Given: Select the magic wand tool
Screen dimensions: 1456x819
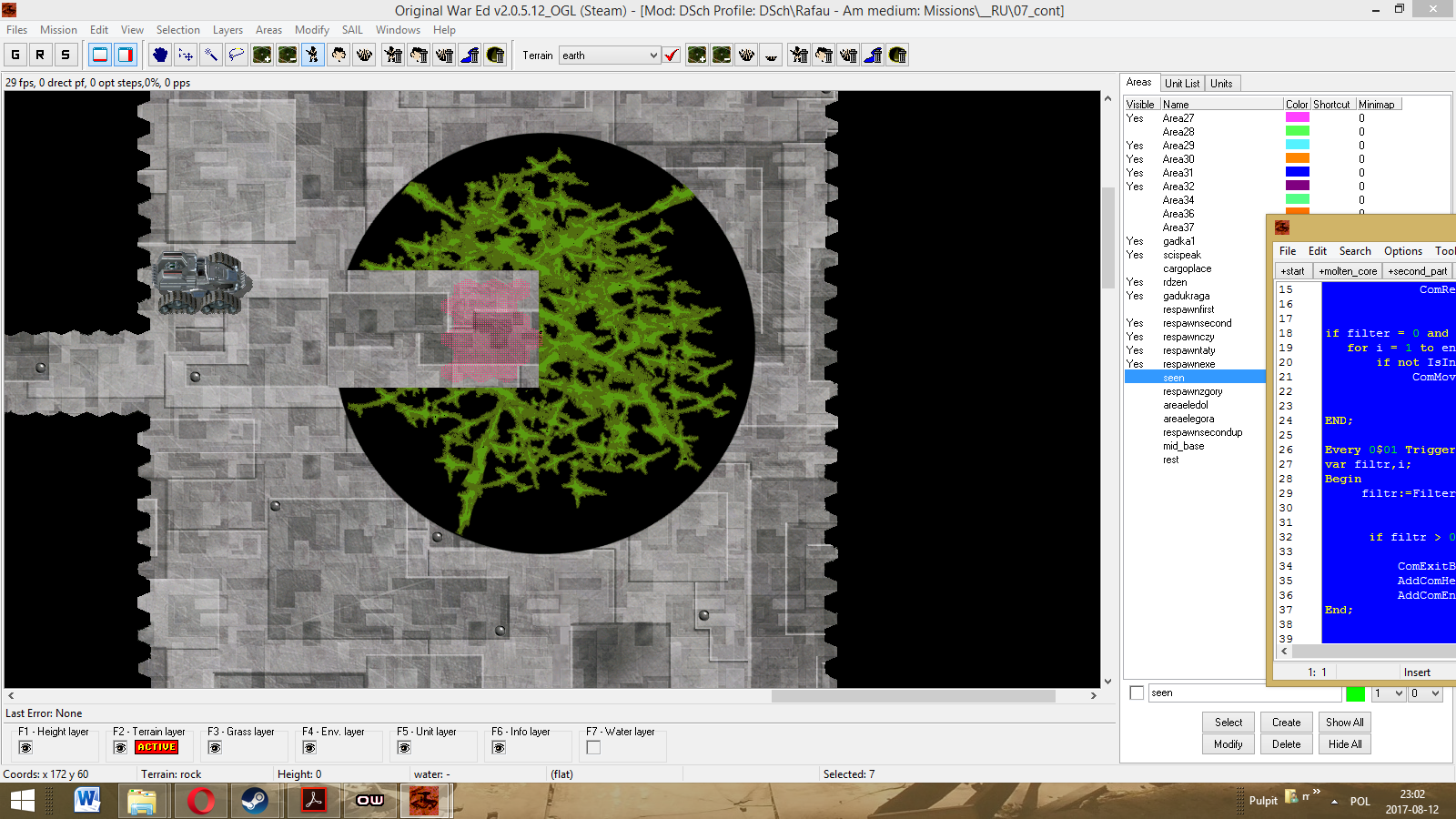Looking at the screenshot, I should point(211,55).
